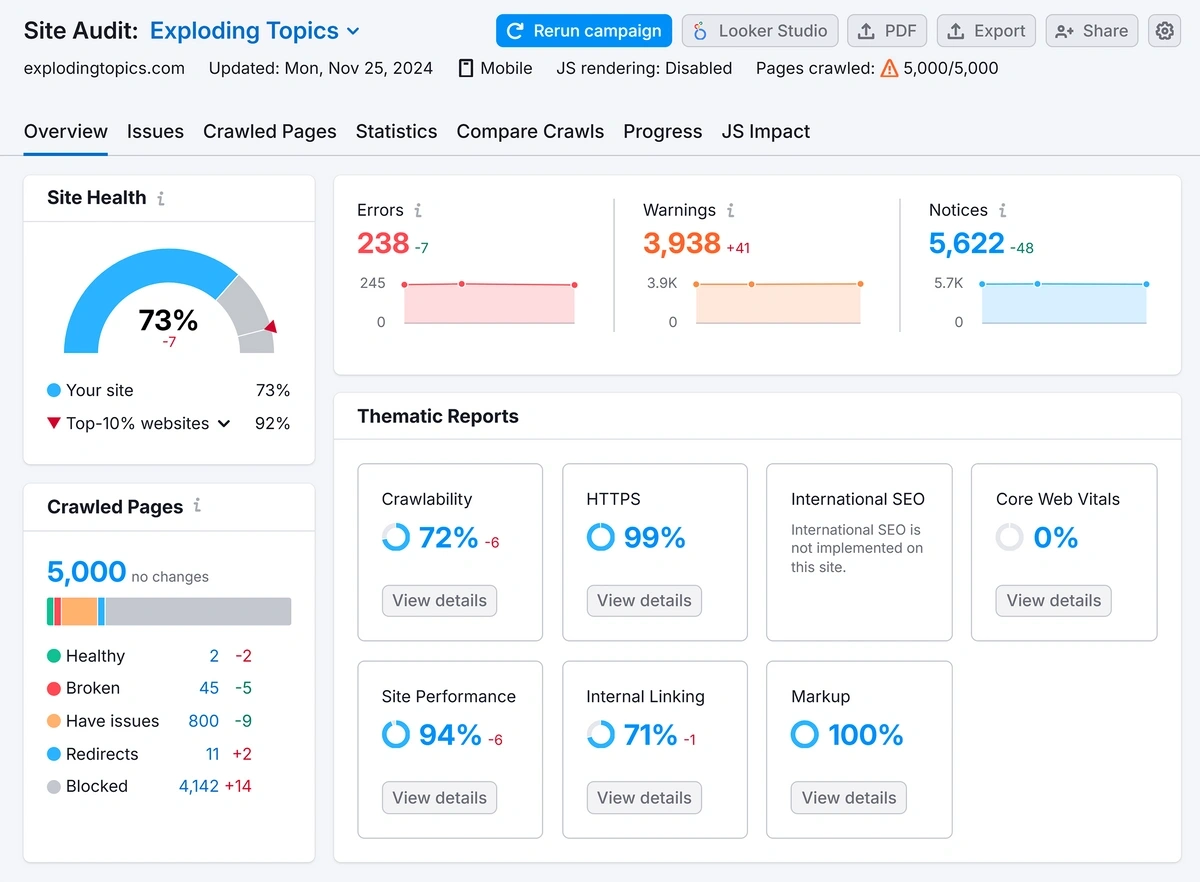Open the Statistics tab
This screenshot has width=1200, height=882.
coord(397,131)
